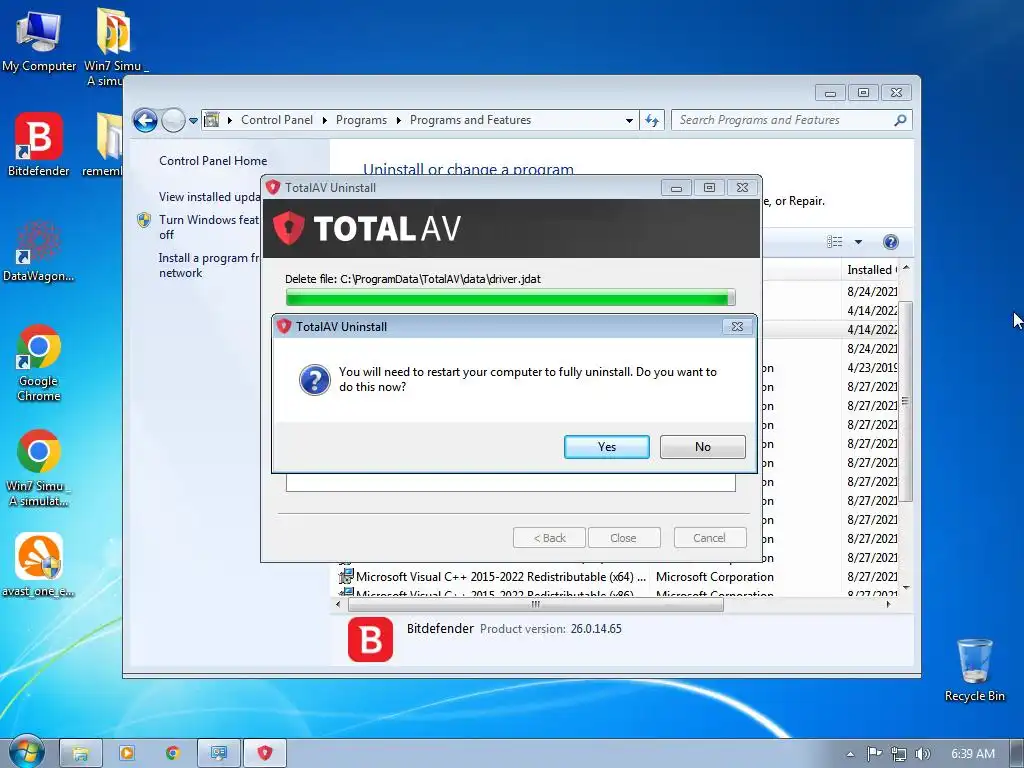Expand view options dropdown arrow
This screenshot has height=768, width=1024.
click(x=858, y=242)
